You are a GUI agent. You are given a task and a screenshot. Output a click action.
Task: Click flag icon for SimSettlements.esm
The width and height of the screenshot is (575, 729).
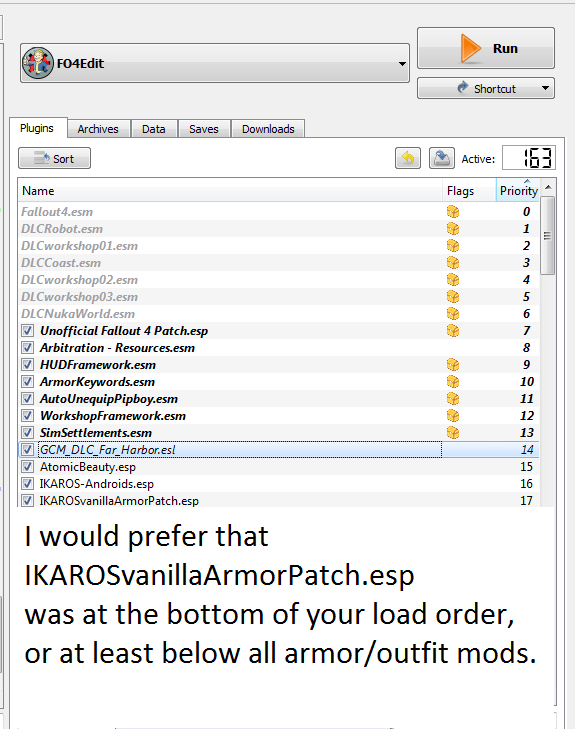click(x=453, y=433)
